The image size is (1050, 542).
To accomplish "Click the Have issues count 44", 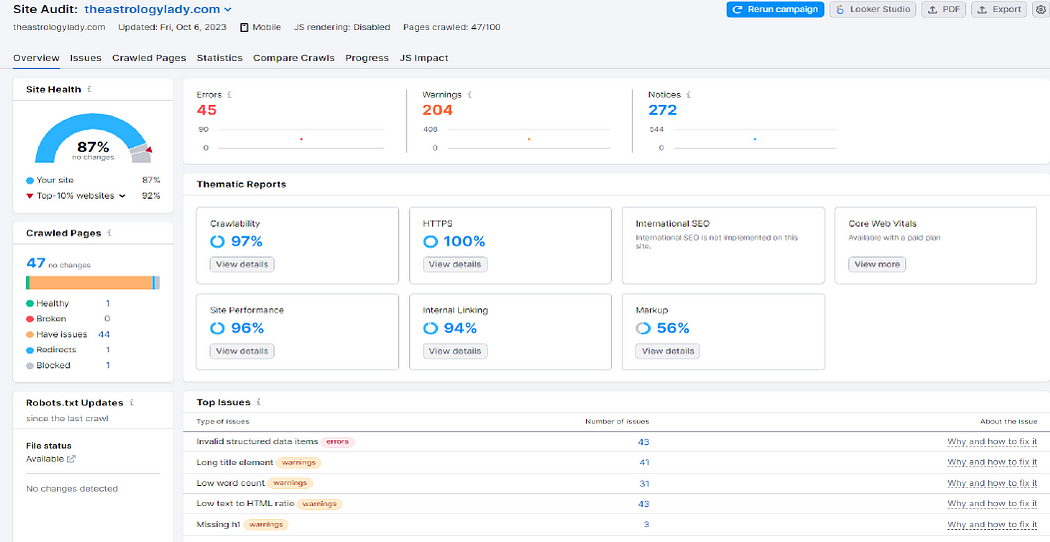I will click(104, 334).
